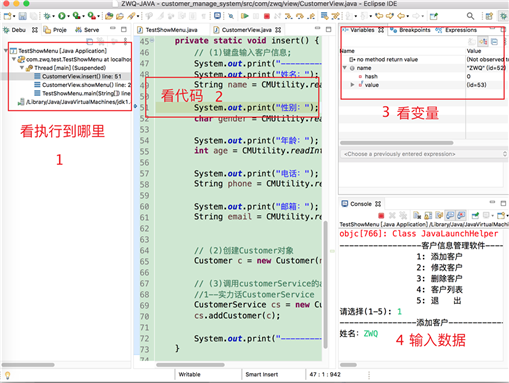This screenshot has width=509, height=383.
Task: Collapse the Thread [main] (Suspended) node
Action: coord(22,68)
